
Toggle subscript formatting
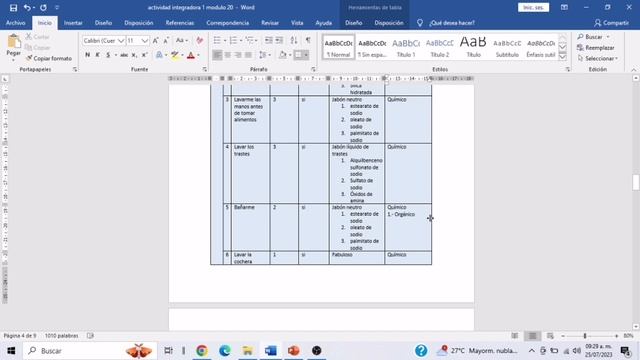click(134, 55)
